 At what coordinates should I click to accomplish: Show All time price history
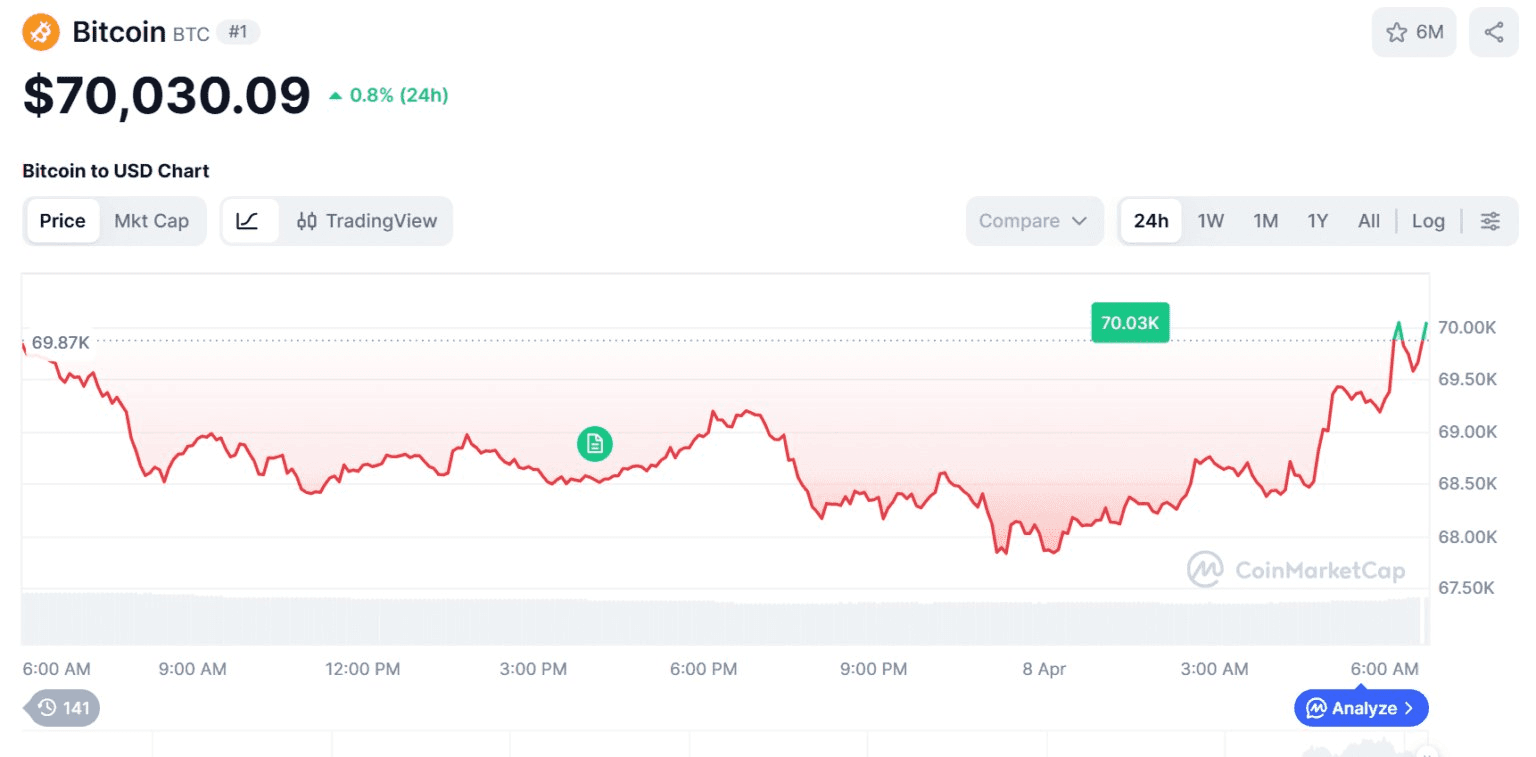point(1368,221)
